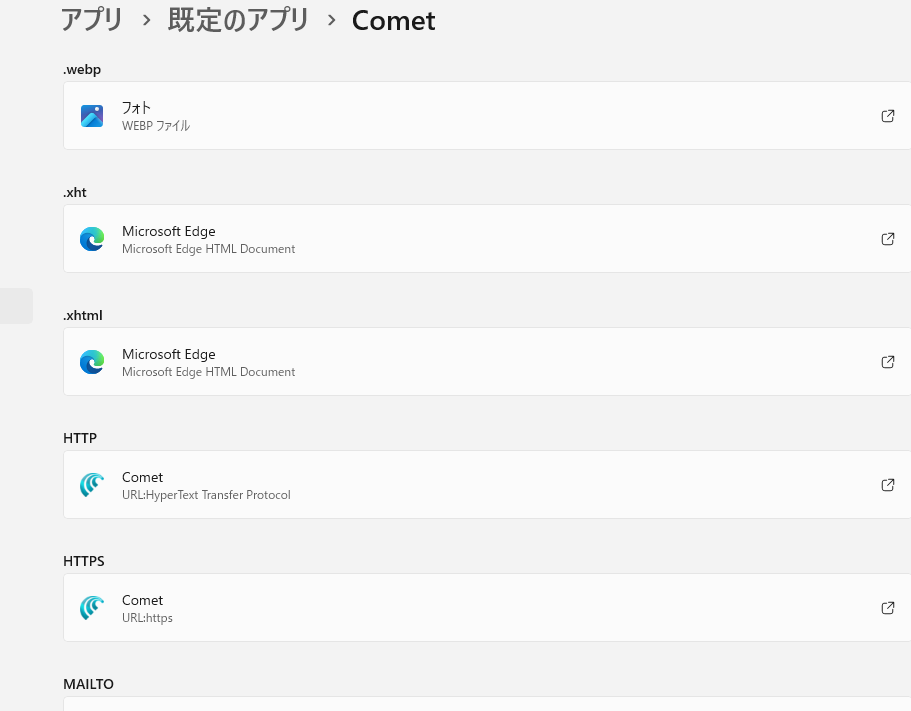Click the Microsoft Edge icon under .xht
911x711 pixels.
92,239
